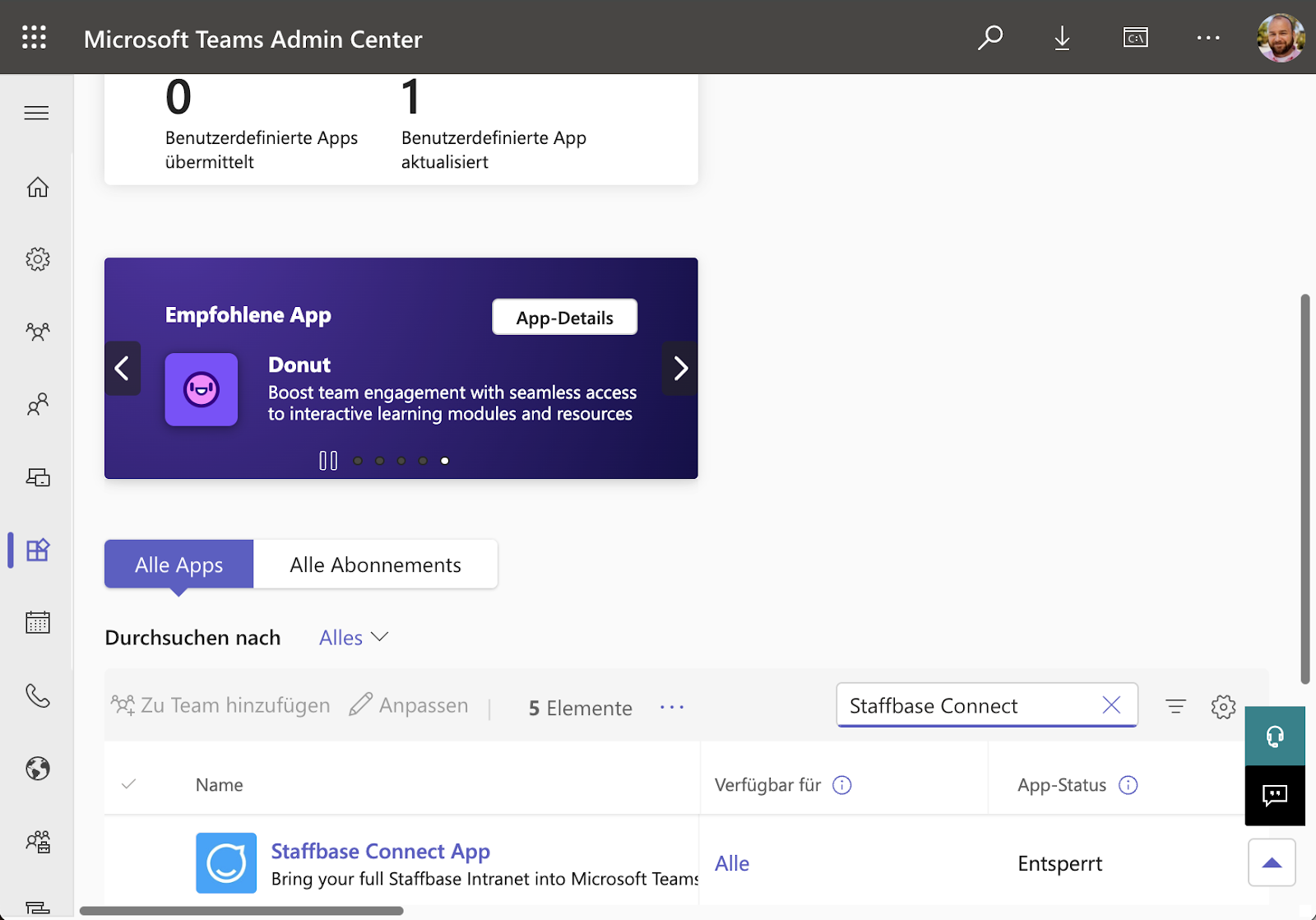Open Voice phone icon in sidebar
Screen dimensions: 1316x920
tap(37, 696)
